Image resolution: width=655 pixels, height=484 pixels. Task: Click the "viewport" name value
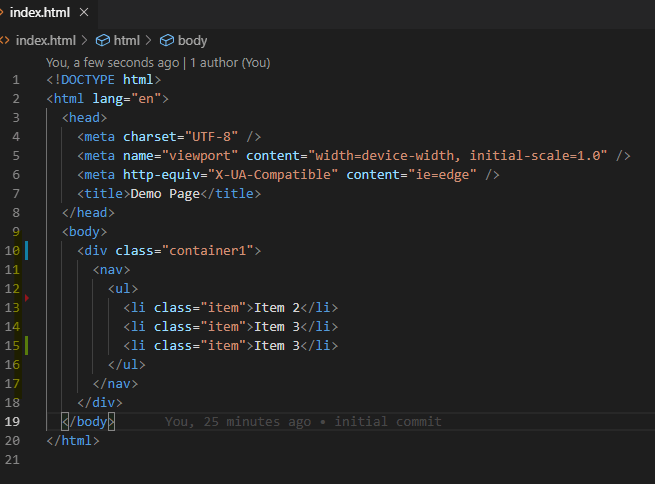pos(200,155)
